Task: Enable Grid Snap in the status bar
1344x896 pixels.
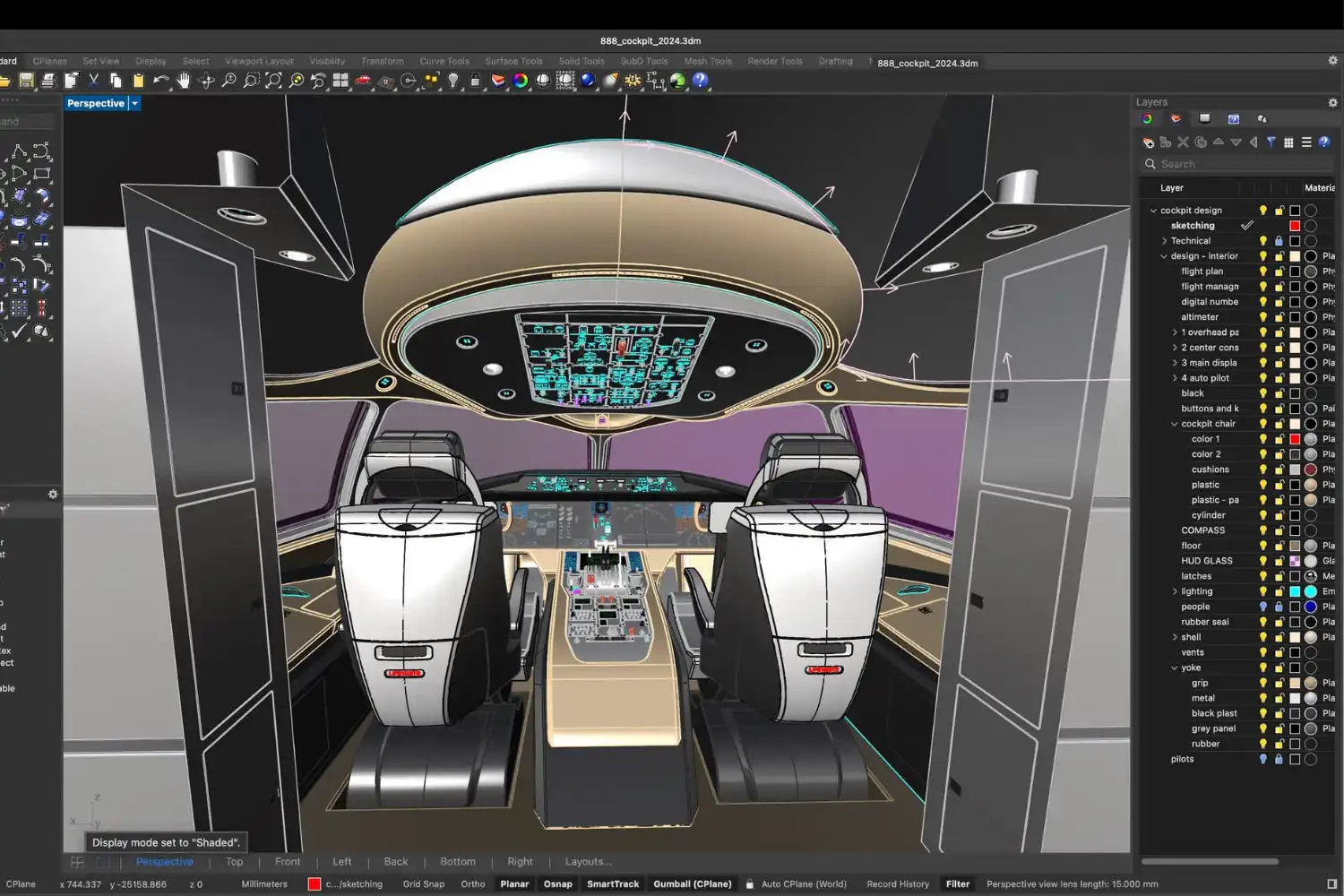Action: [x=423, y=883]
